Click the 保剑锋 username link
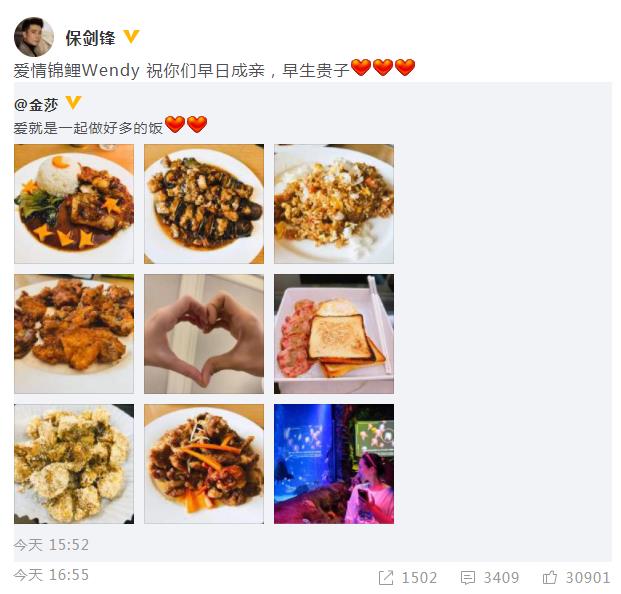621x594 pixels. click(90, 38)
